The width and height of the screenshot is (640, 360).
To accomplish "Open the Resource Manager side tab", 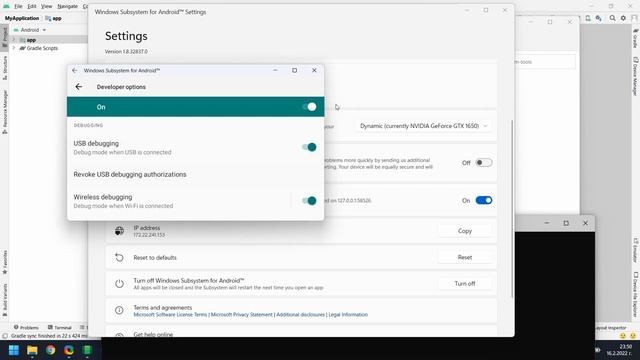I will click(4, 112).
